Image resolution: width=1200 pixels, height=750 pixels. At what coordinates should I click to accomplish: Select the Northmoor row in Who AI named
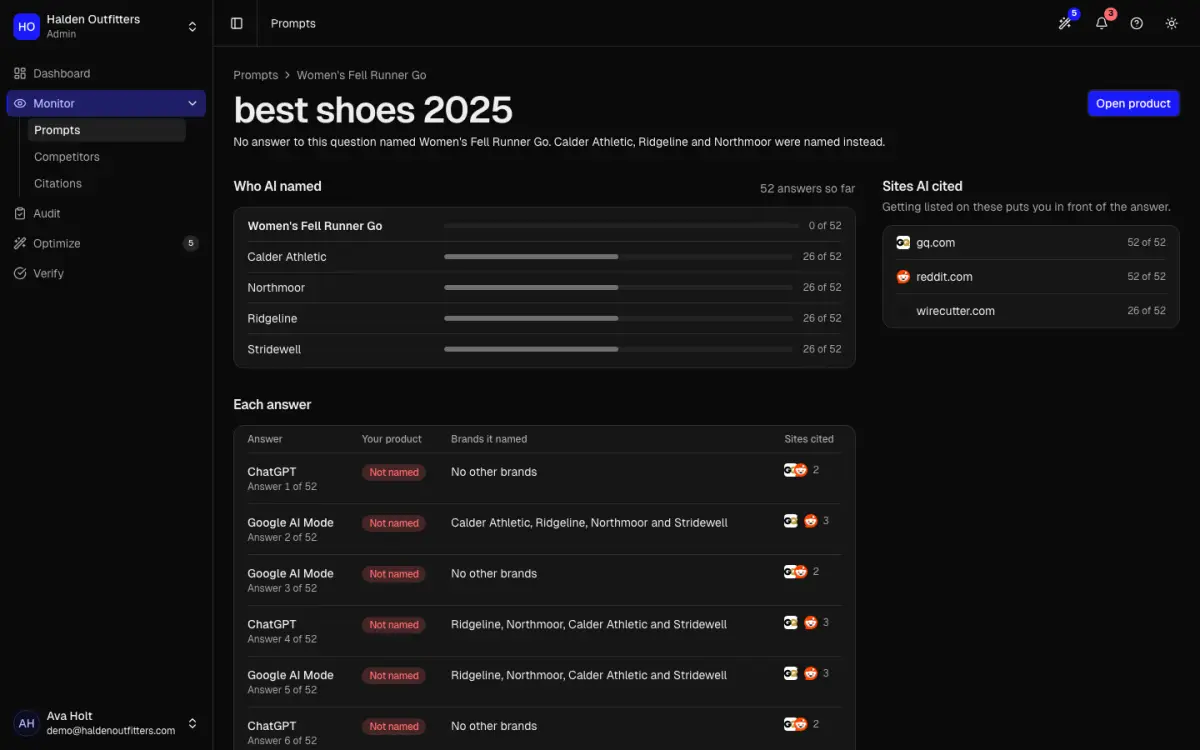(x=545, y=287)
